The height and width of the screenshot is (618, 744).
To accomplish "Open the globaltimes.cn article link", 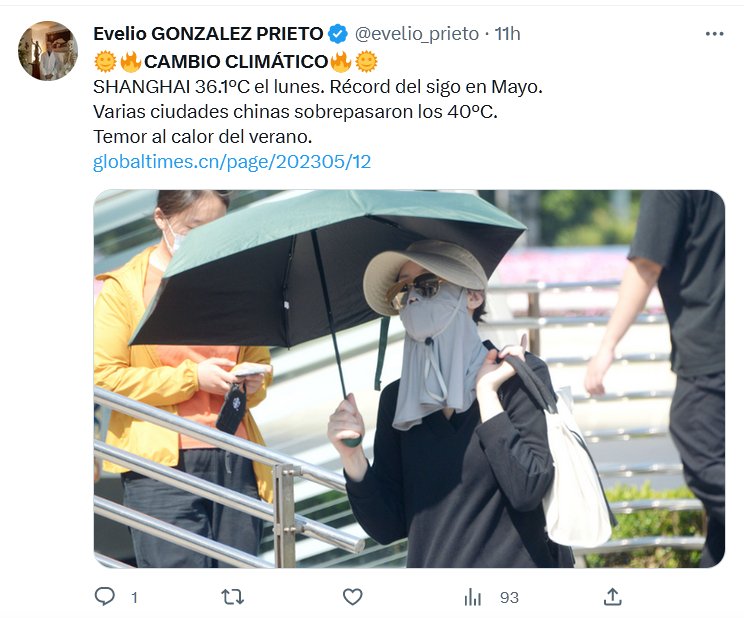I will click(232, 162).
